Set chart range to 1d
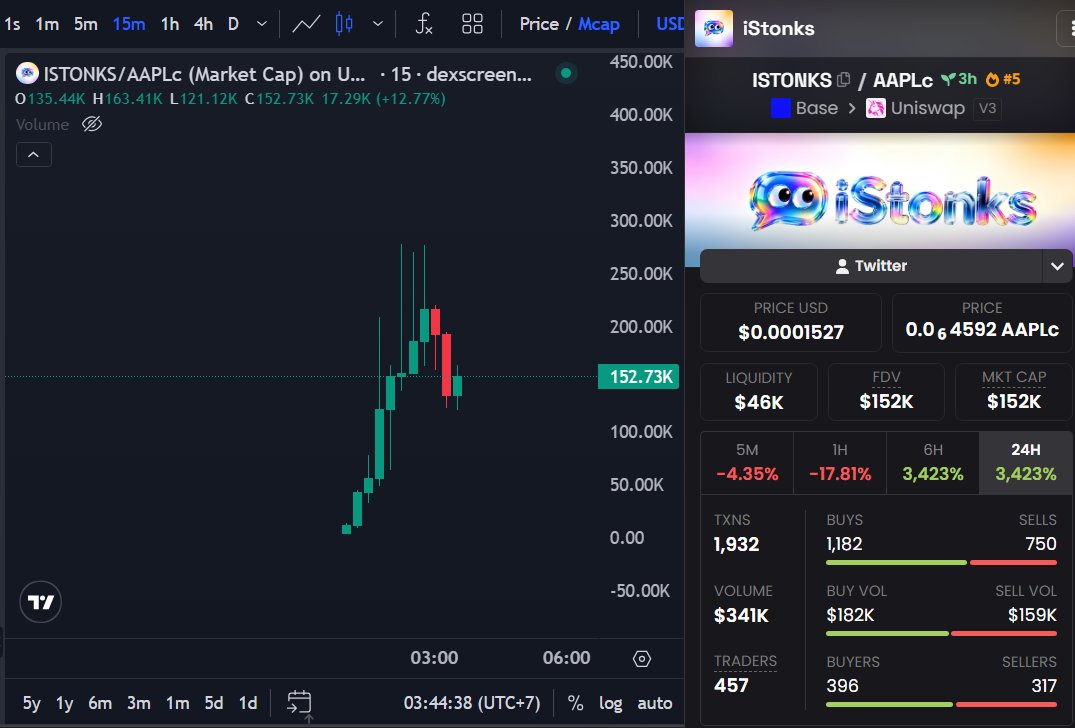Screen dimensions: 1075x728 pos(247,703)
